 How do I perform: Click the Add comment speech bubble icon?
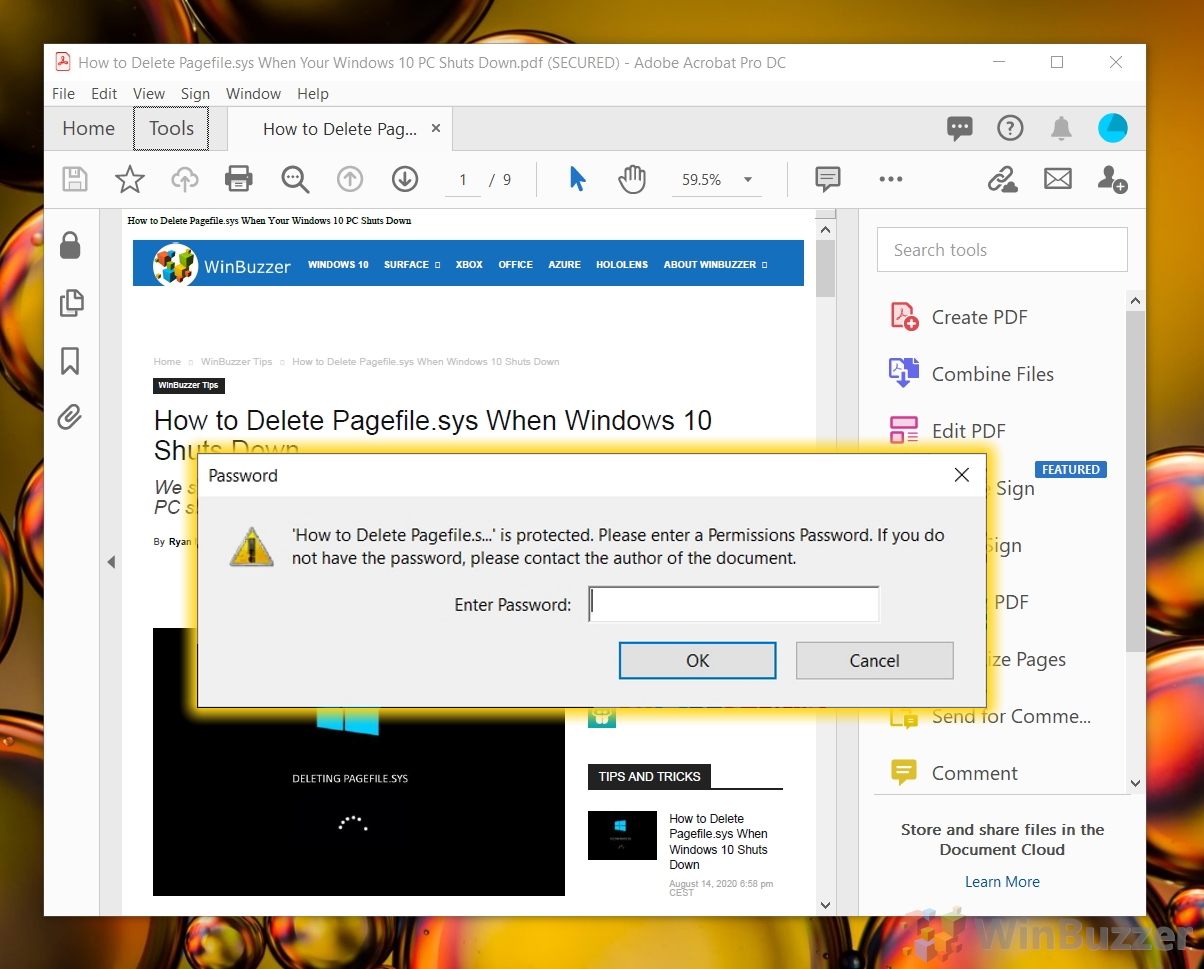(x=827, y=179)
